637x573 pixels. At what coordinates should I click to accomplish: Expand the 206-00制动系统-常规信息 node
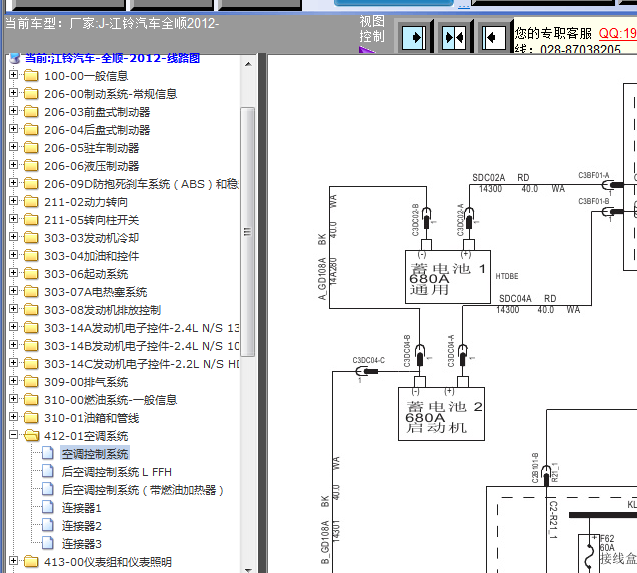point(13,93)
